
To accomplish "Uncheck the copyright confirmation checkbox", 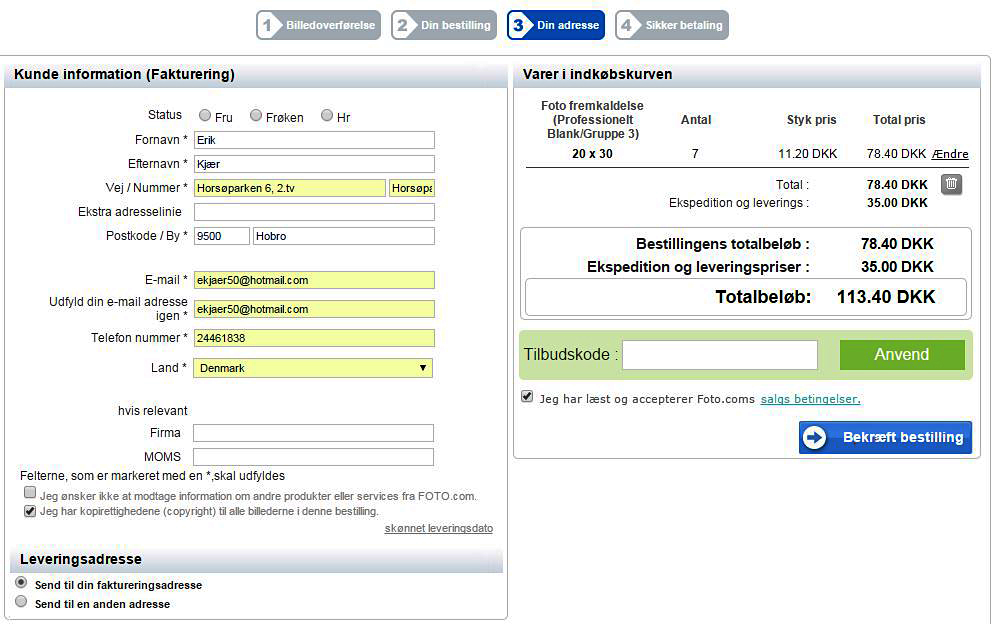I will pos(30,511).
